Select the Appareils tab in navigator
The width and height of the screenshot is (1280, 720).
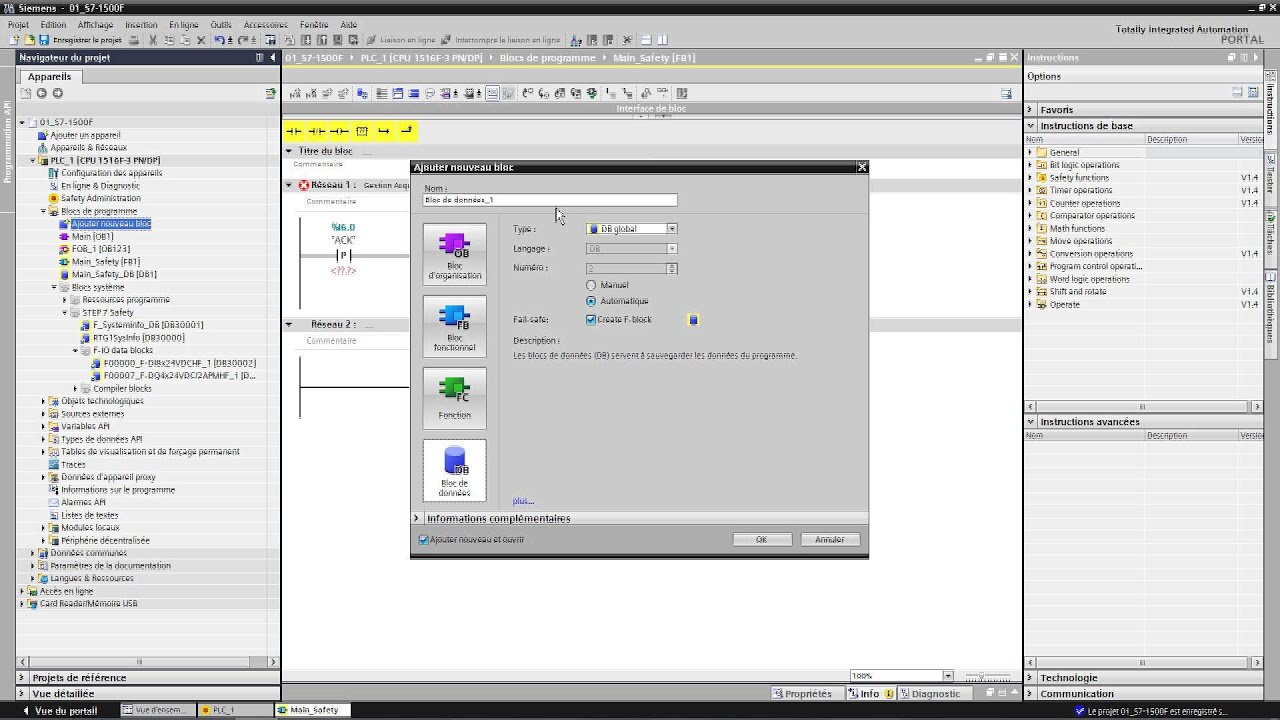pos(49,76)
